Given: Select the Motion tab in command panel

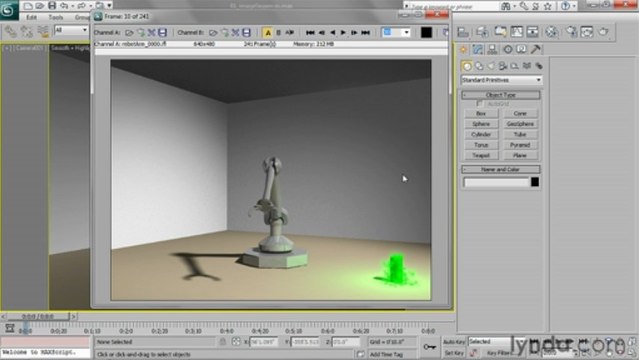Looking at the screenshot, I should tap(508, 49).
